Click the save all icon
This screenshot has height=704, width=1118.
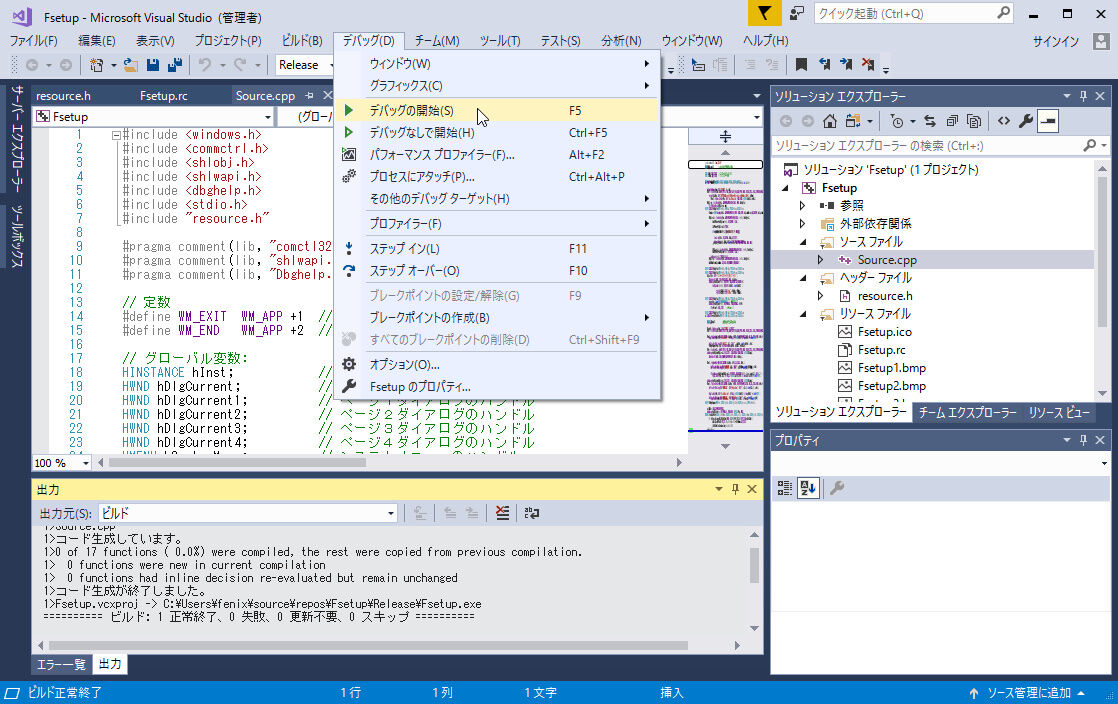(175, 65)
